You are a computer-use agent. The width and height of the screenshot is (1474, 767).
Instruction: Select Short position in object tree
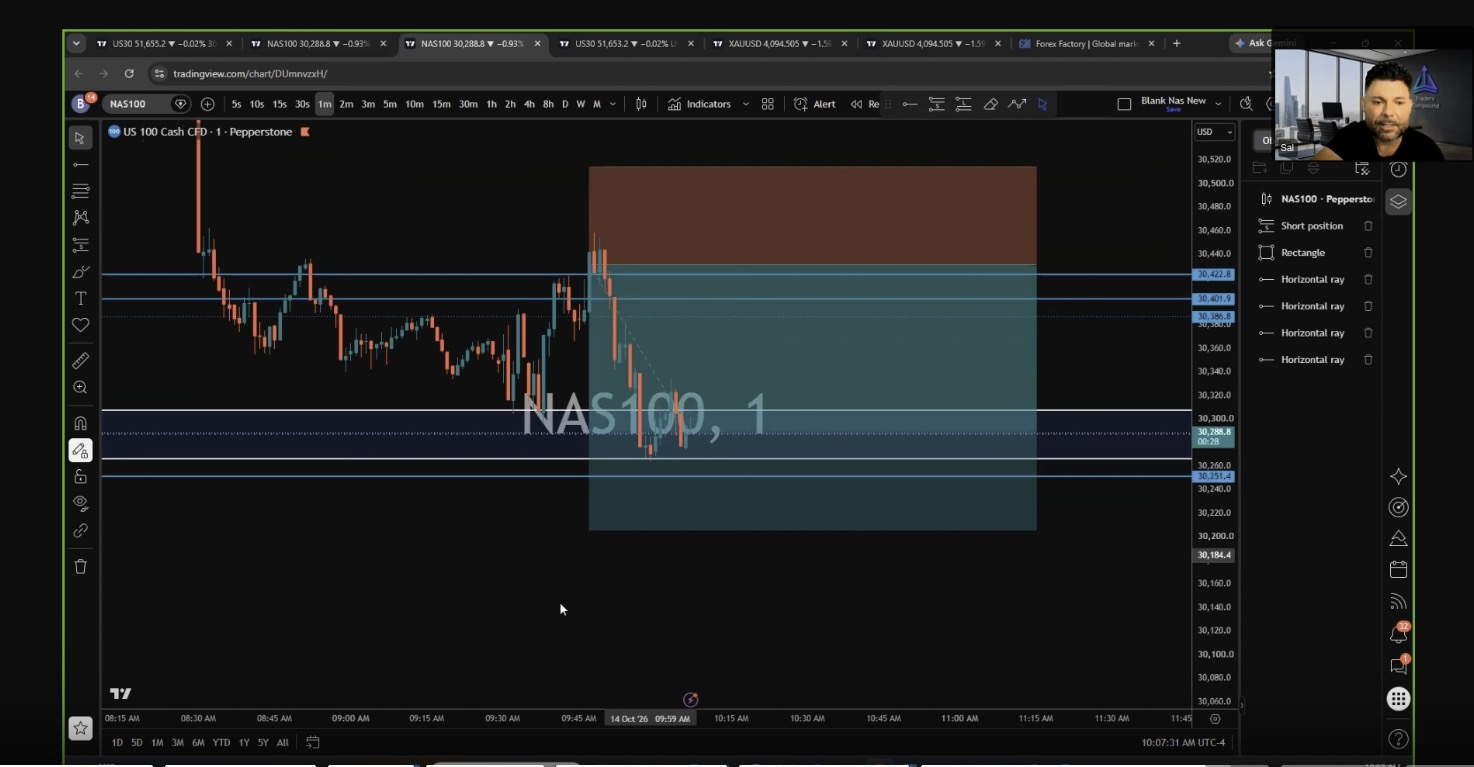[x=1312, y=226]
